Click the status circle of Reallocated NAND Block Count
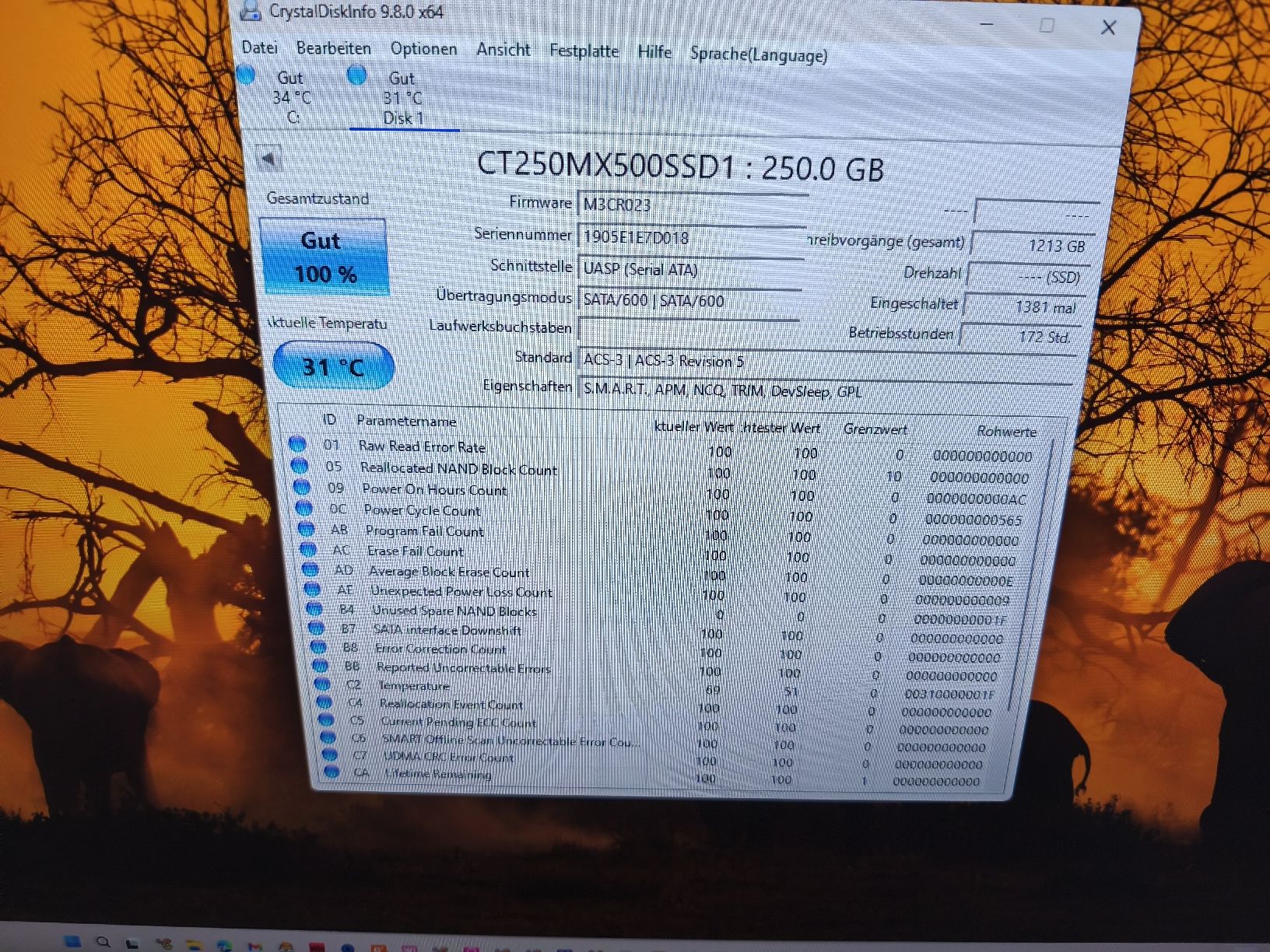The width and height of the screenshot is (1270, 952). pos(300,466)
